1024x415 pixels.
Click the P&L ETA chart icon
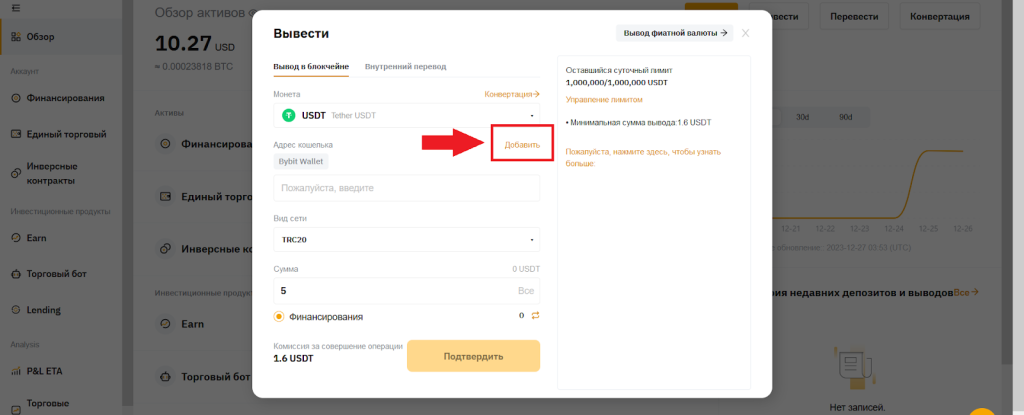16,371
